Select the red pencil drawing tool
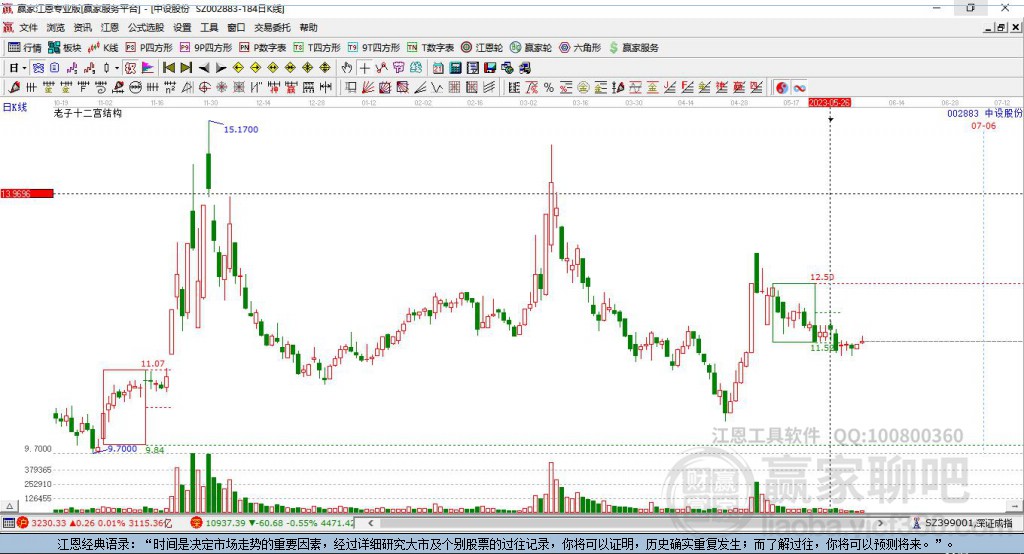This screenshot has height=554, width=1024. coord(14,88)
